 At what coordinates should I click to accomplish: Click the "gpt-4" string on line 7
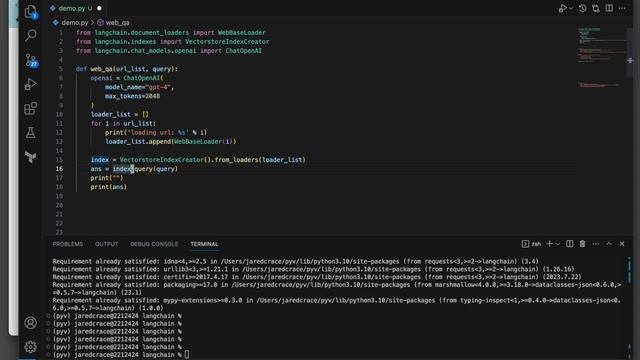tap(158, 87)
